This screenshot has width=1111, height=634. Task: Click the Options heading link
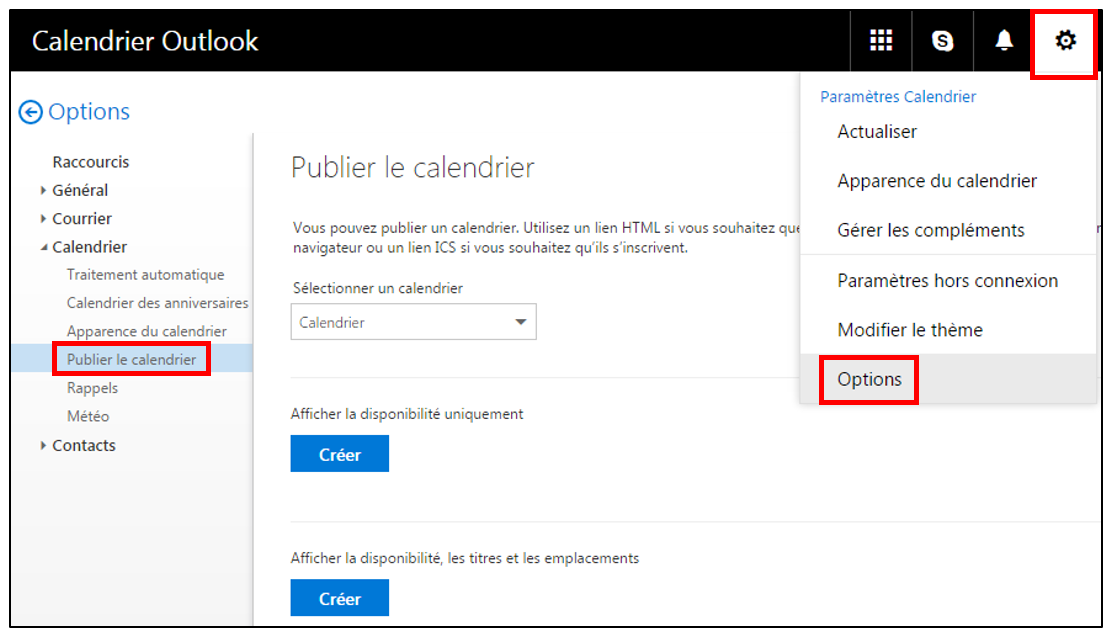(x=89, y=111)
